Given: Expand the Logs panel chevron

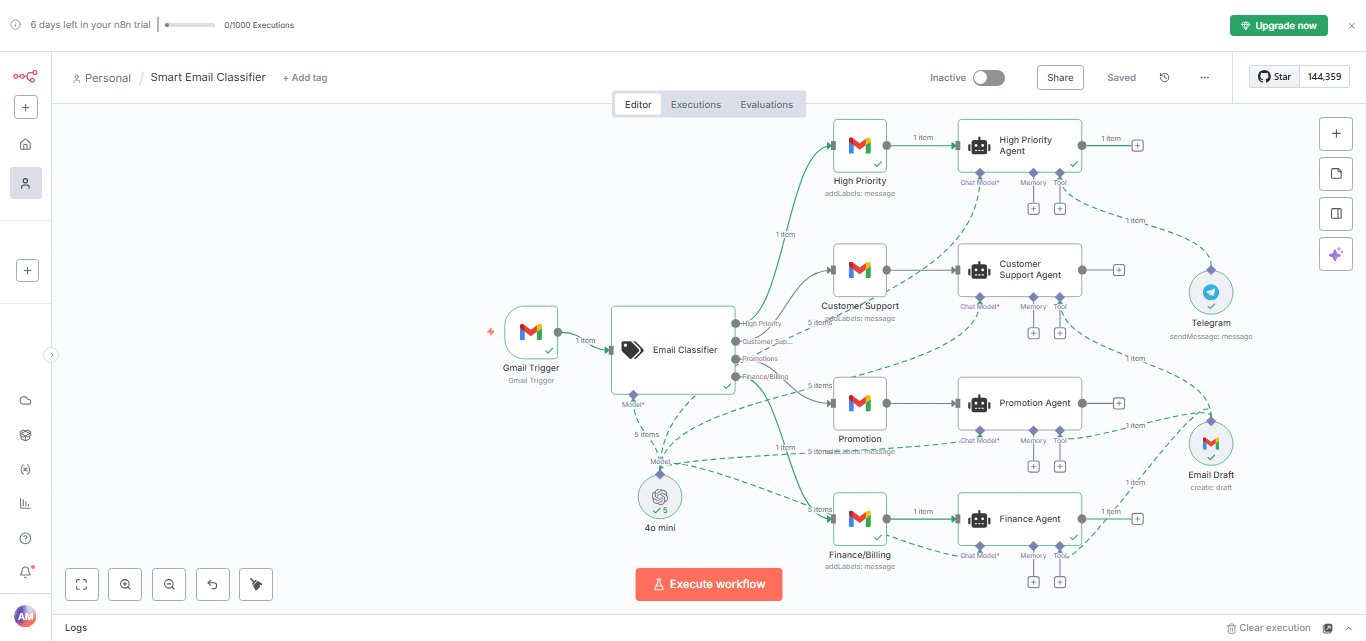Looking at the screenshot, I should coord(1349,627).
